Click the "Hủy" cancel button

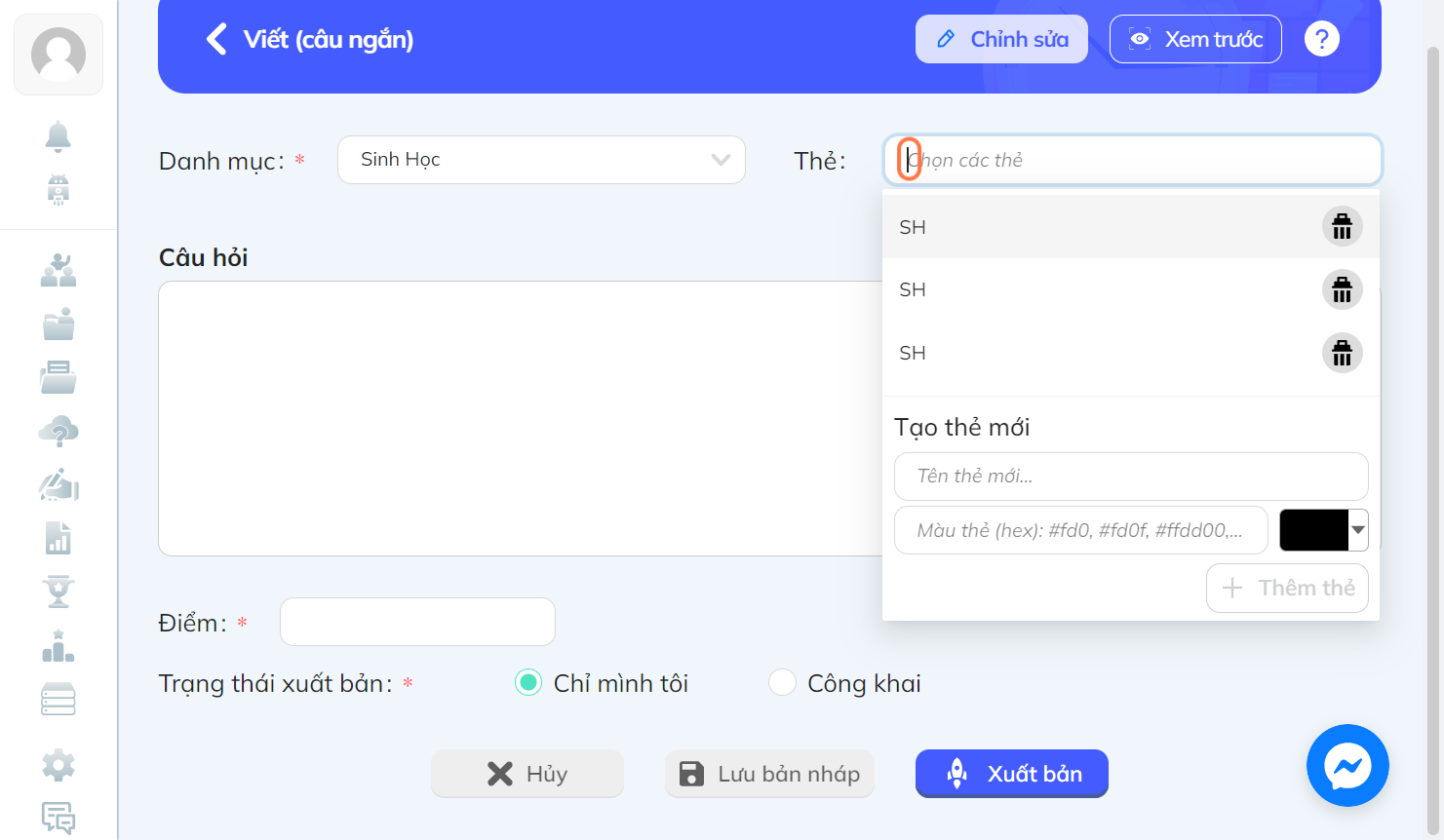pos(527,774)
